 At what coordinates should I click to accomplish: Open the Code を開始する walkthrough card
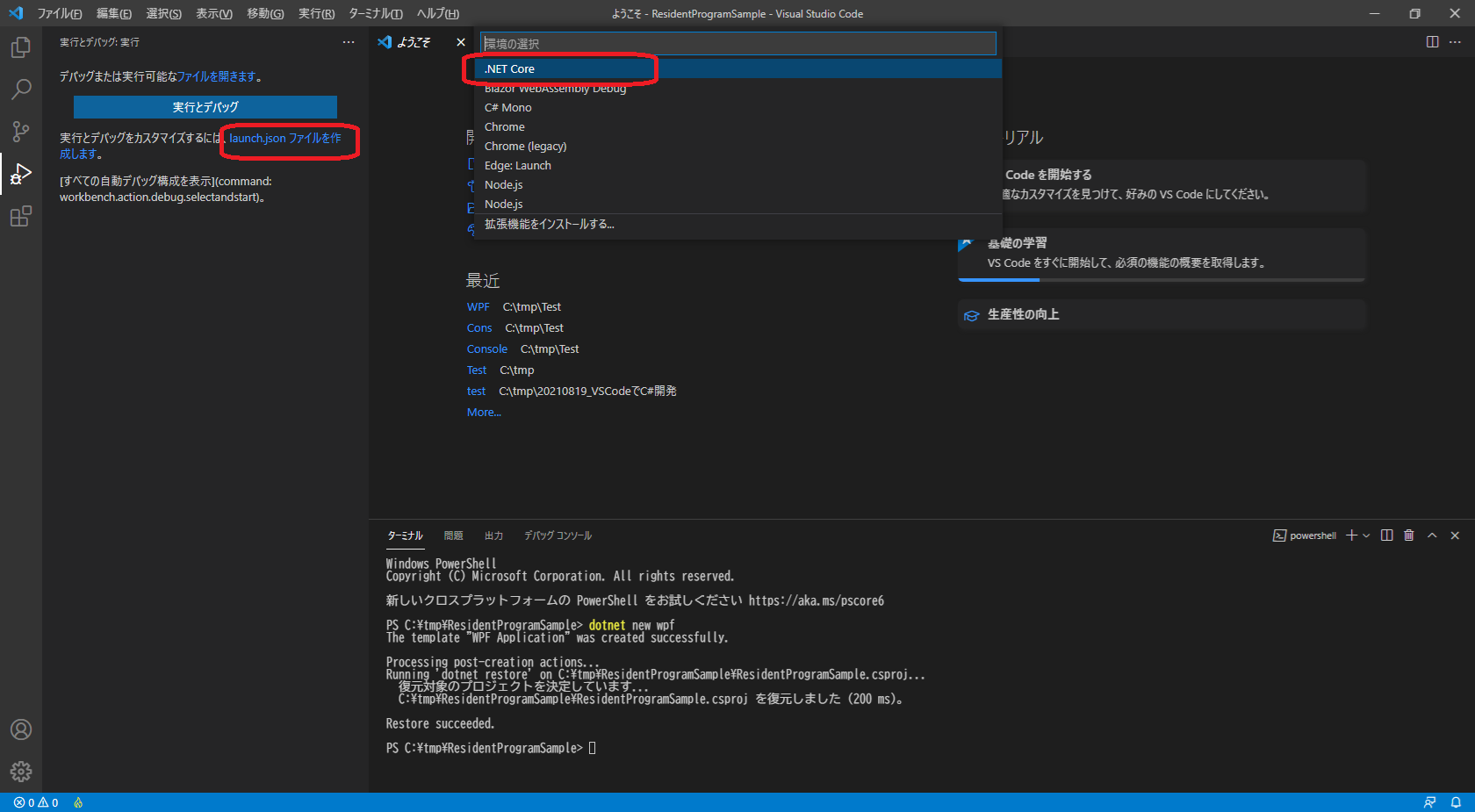tap(1184, 184)
